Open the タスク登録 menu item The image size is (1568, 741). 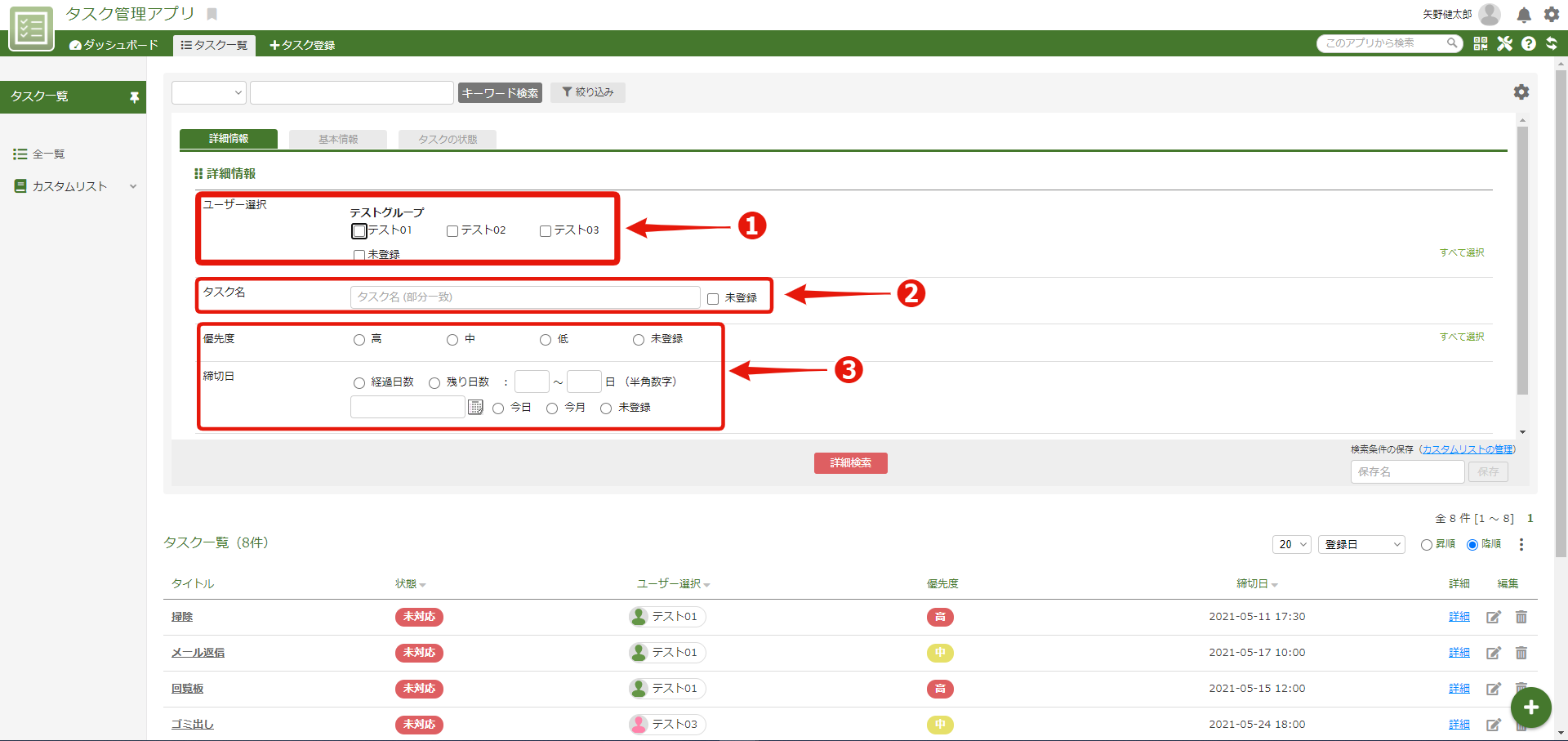coord(301,45)
